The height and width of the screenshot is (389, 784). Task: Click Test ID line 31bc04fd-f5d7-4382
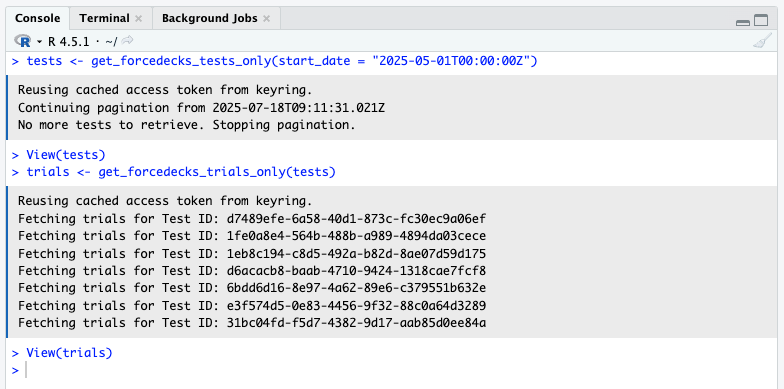pyautogui.click(x=252, y=323)
